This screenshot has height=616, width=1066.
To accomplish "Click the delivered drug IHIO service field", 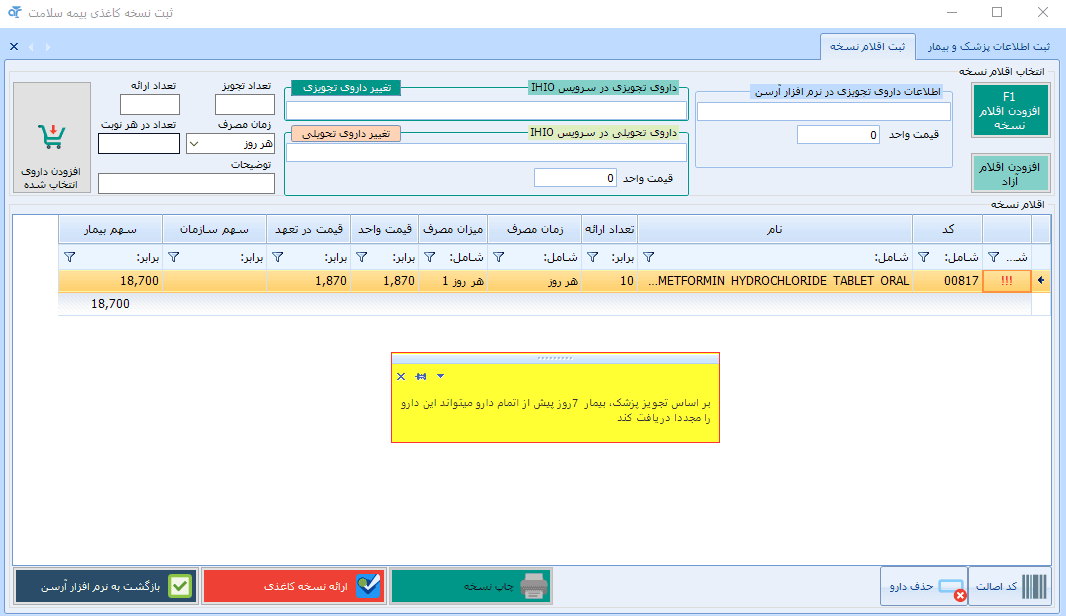I will (x=486, y=153).
